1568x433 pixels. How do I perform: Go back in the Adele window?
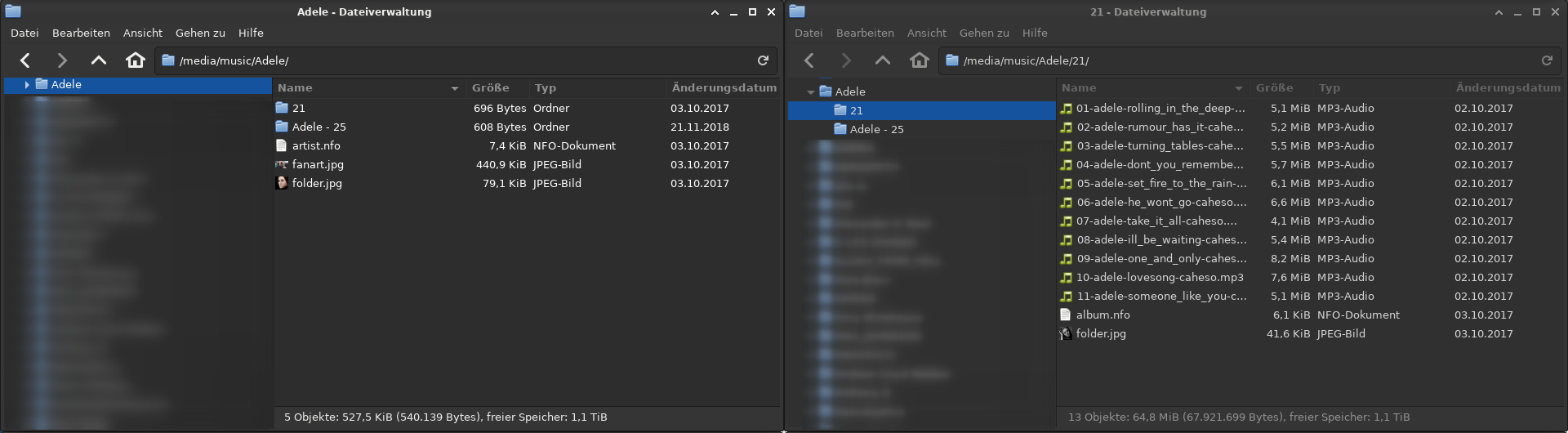pyautogui.click(x=25, y=60)
